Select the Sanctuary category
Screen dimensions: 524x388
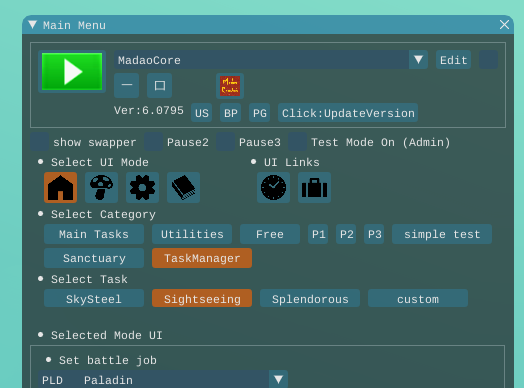tap(94, 258)
